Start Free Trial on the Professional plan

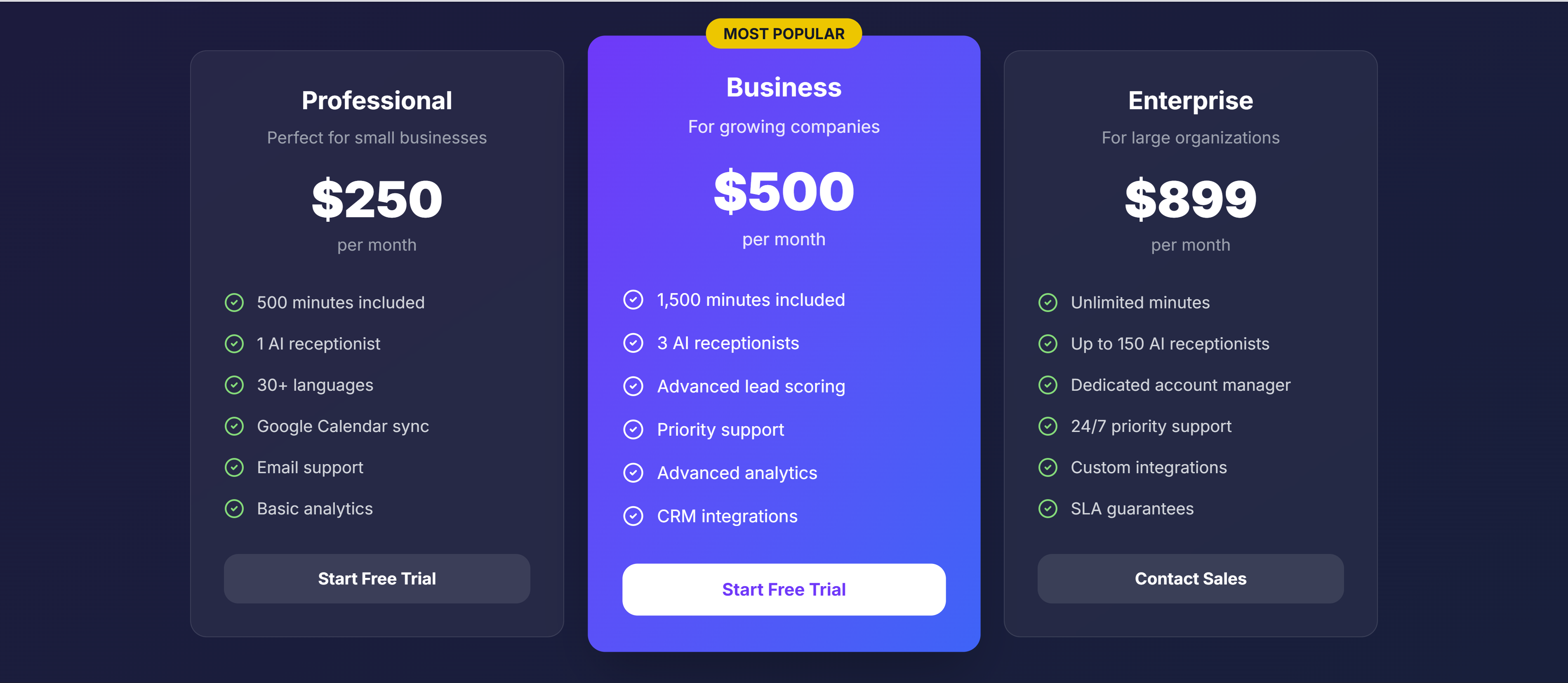pos(377,578)
